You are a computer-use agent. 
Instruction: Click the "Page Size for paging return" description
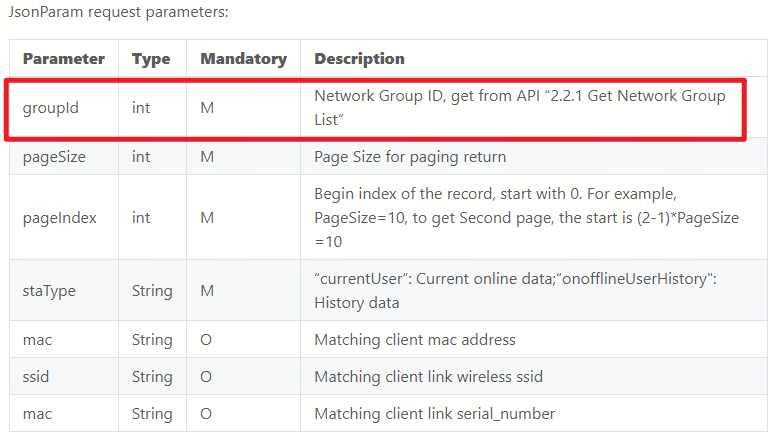(410, 157)
